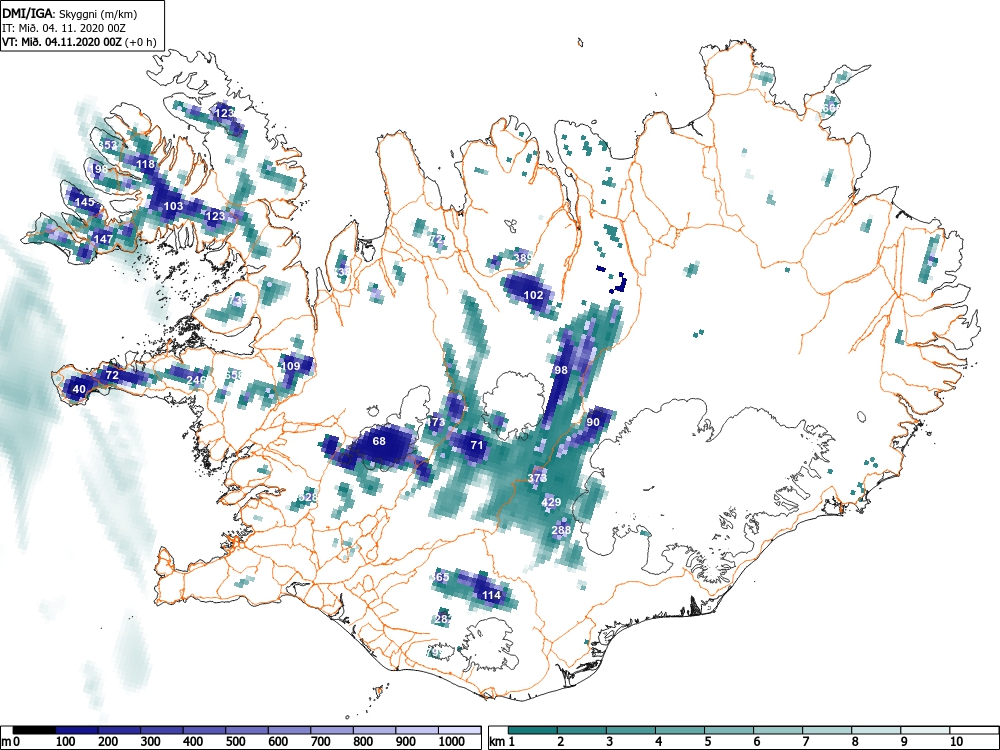1000x750 pixels.
Task: Click the '7' tick on the kilometre legend
Action: pyautogui.click(x=805, y=742)
